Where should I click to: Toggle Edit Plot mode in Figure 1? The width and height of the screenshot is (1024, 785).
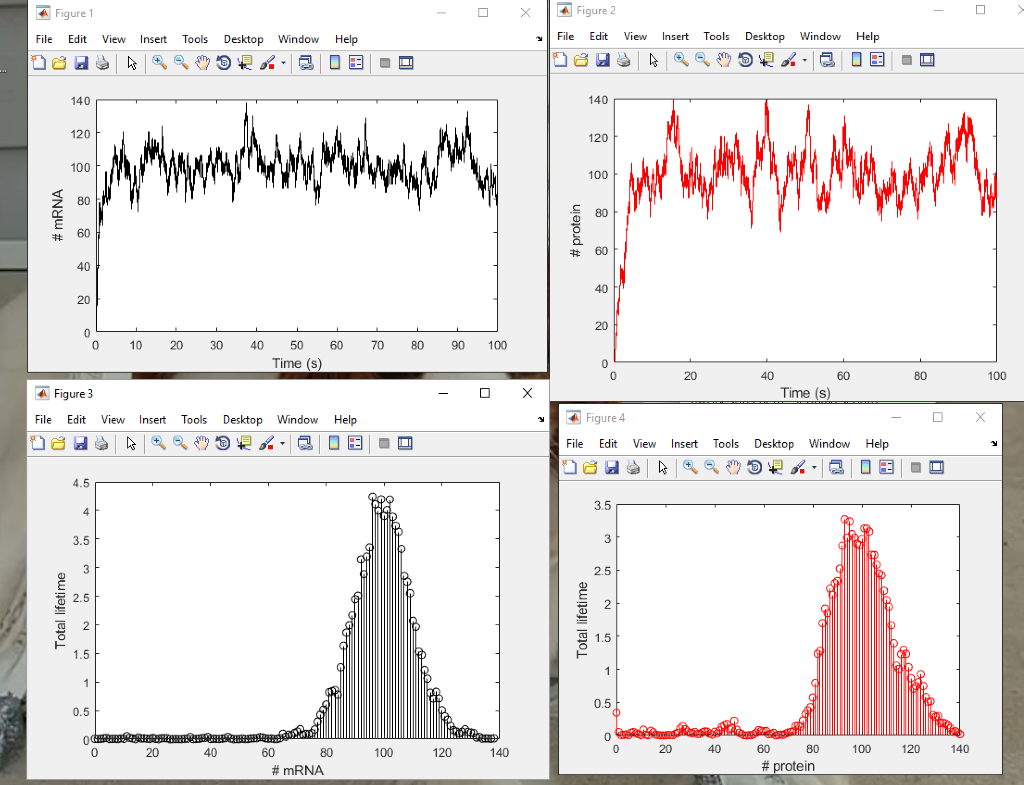tap(131, 62)
